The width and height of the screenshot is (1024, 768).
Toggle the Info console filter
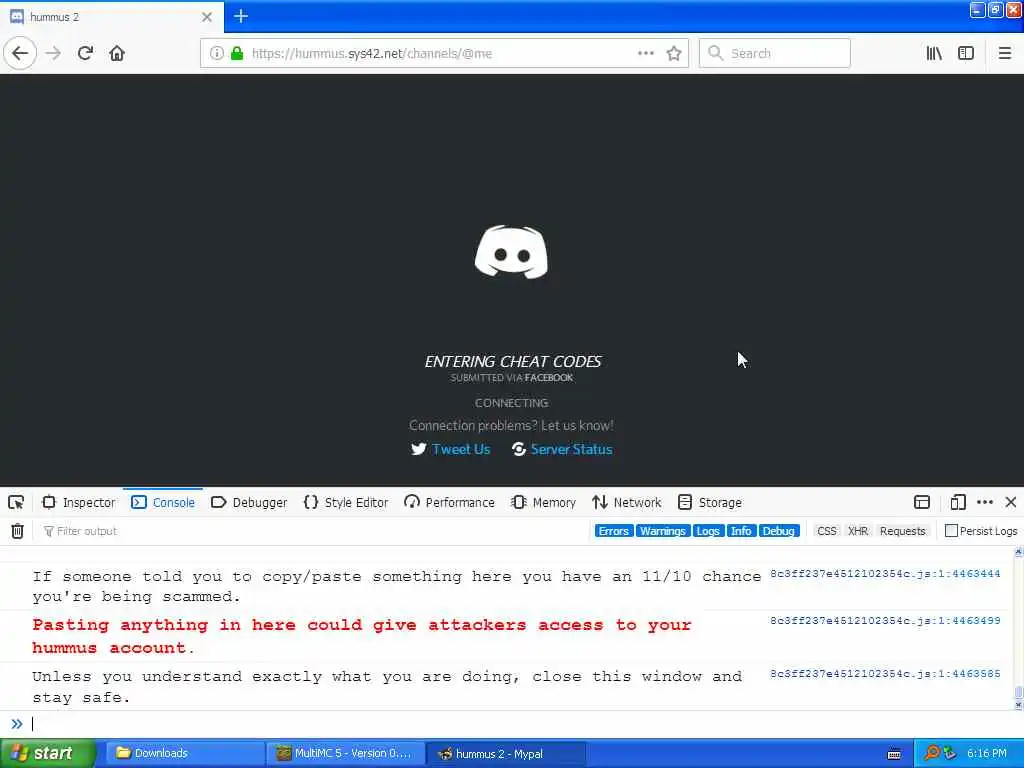click(x=741, y=531)
